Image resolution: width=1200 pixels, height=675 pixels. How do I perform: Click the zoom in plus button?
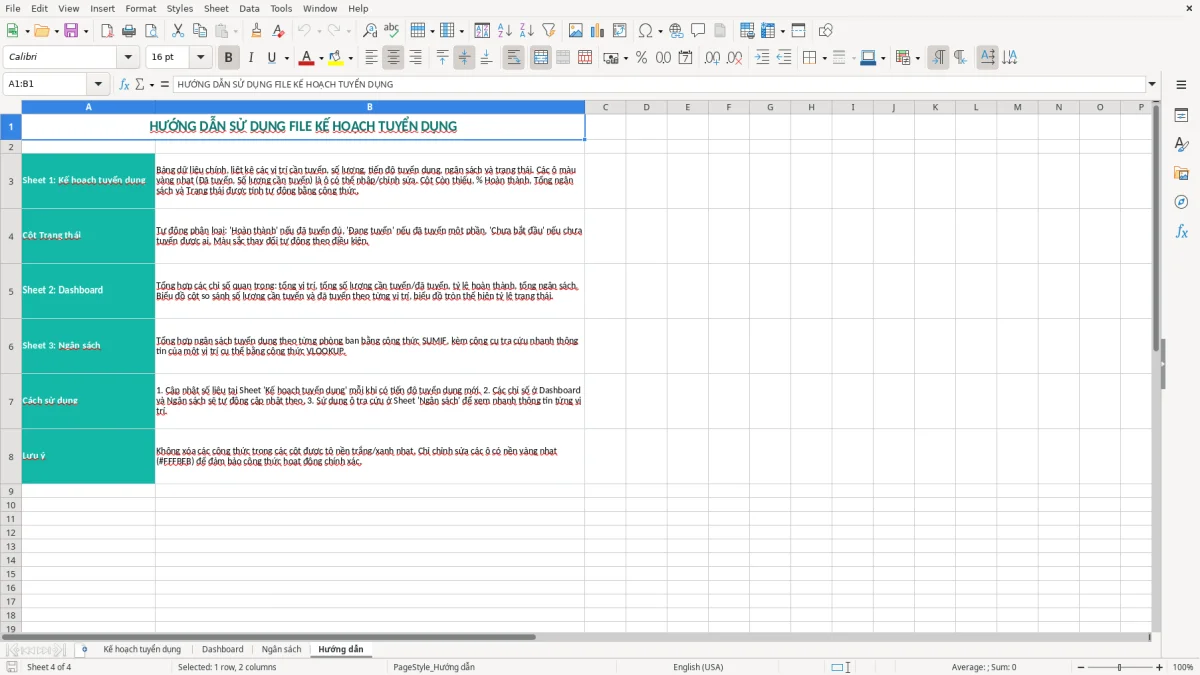coord(1160,667)
